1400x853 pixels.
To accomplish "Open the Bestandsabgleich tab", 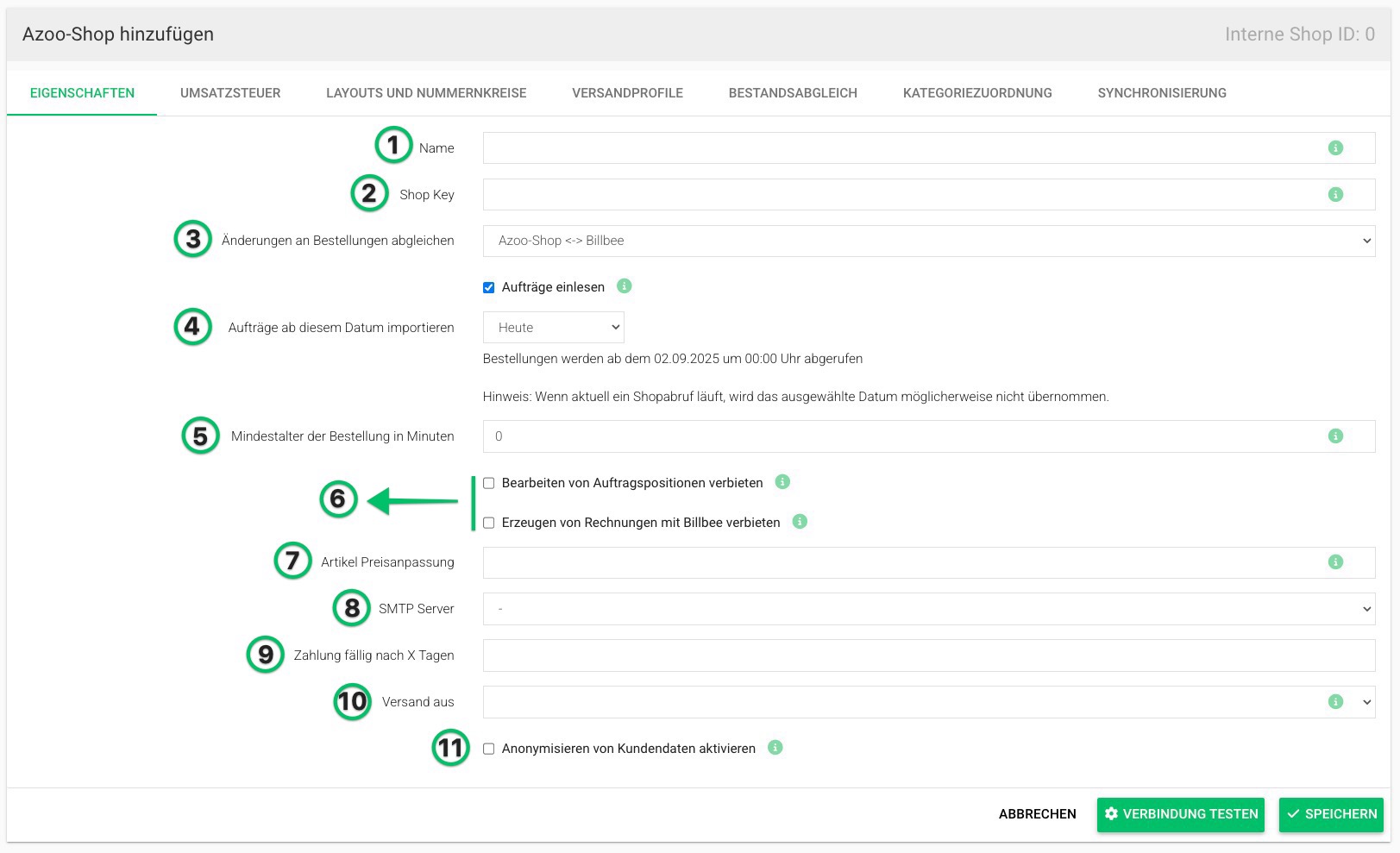I will point(793,93).
